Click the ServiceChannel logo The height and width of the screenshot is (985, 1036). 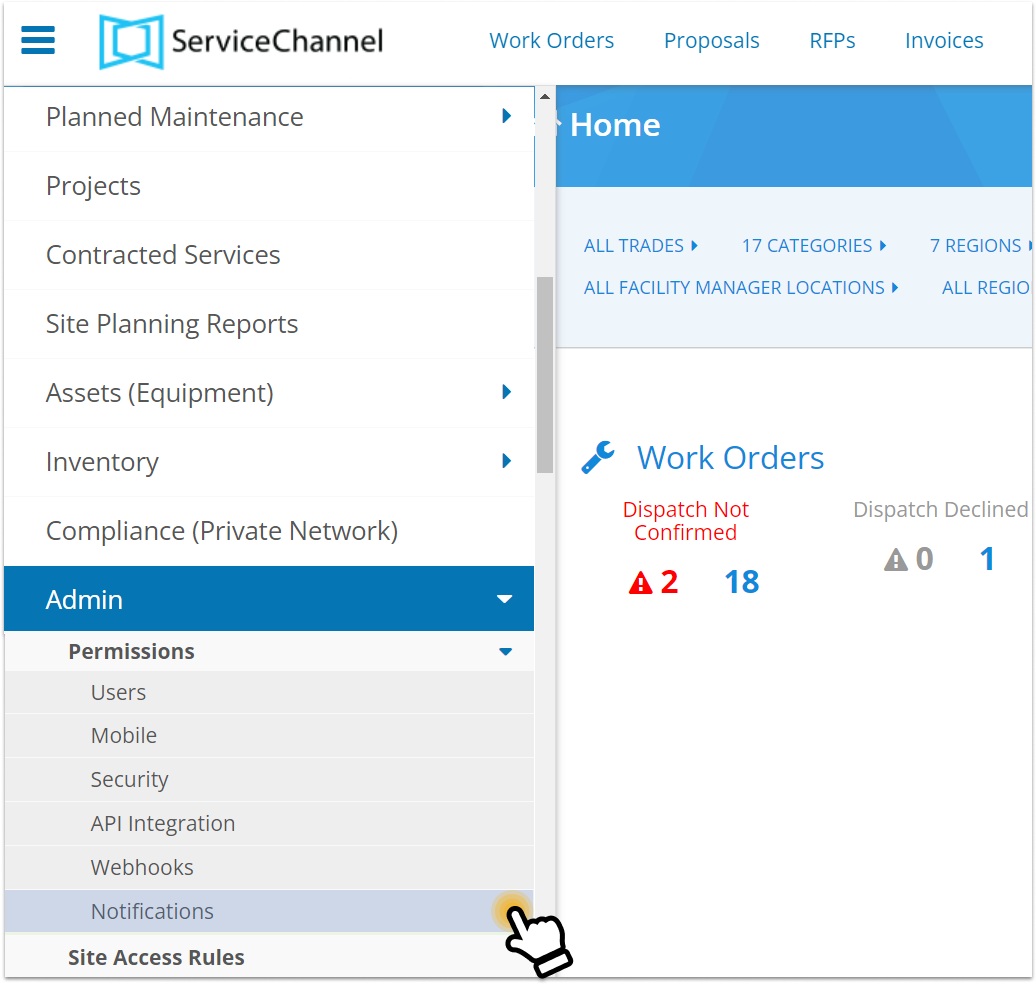coord(241,41)
